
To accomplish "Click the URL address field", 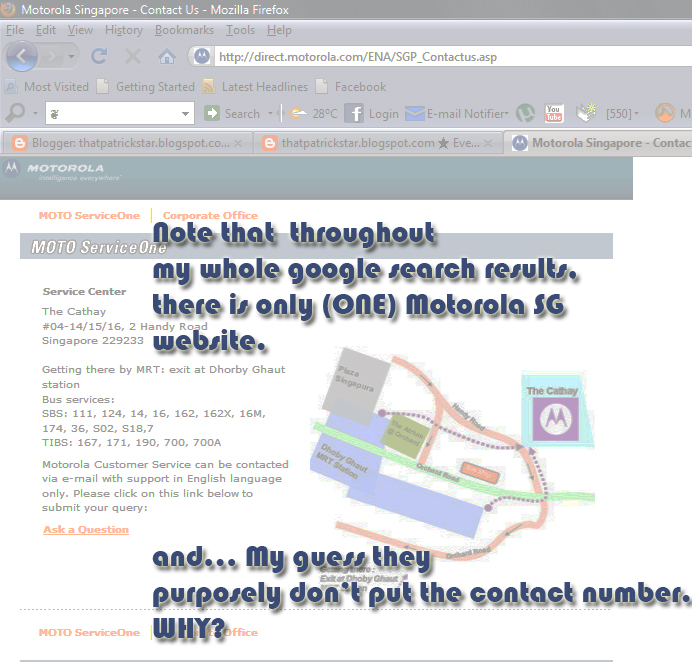I will (x=453, y=57).
